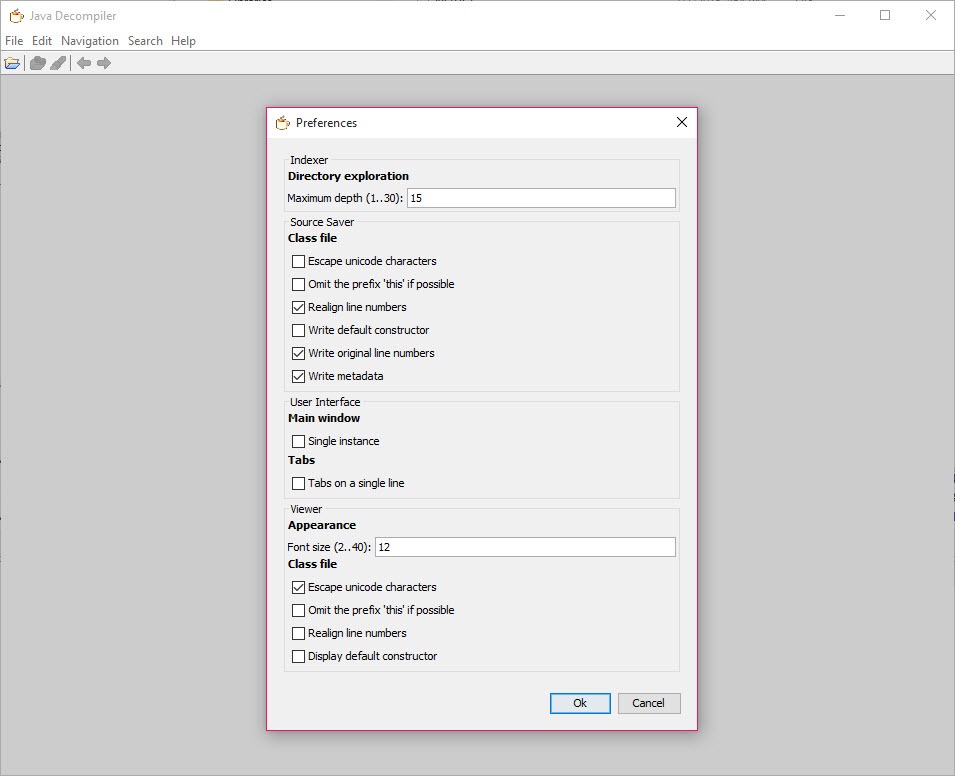The height and width of the screenshot is (776, 955).
Task: Click the 'Viewer' group label
Action: 306,509
